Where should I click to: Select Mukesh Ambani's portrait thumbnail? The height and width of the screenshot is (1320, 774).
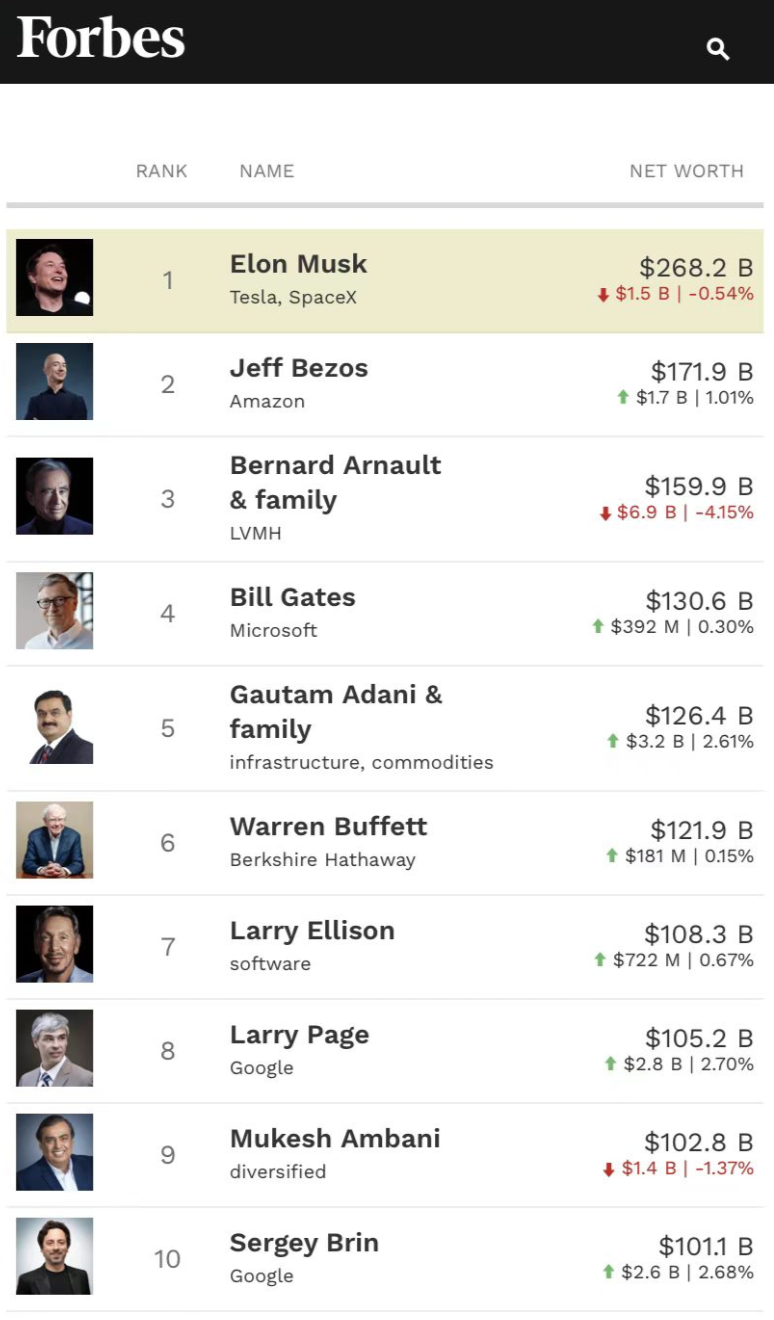(x=55, y=1153)
